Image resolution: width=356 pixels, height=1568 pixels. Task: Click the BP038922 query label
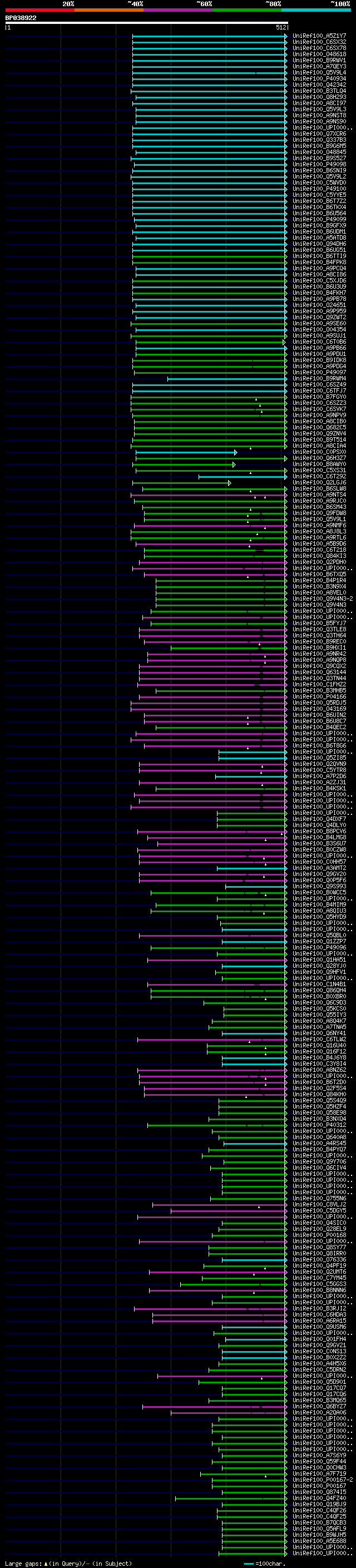pos(21,18)
